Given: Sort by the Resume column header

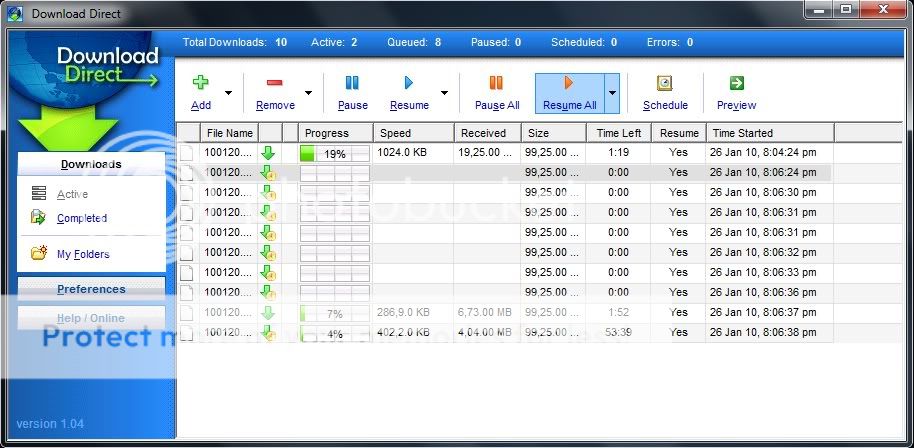Looking at the screenshot, I should click(679, 133).
